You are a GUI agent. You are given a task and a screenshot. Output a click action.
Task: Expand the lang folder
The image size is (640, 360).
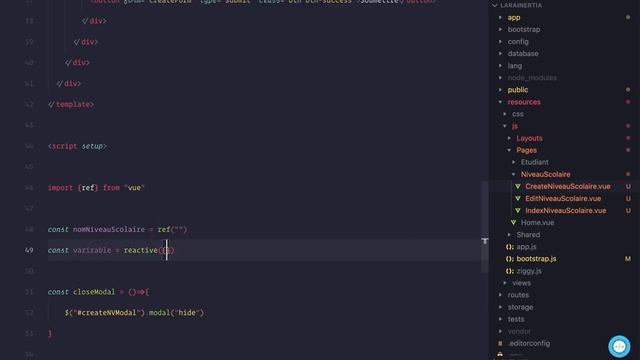click(x=500, y=66)
